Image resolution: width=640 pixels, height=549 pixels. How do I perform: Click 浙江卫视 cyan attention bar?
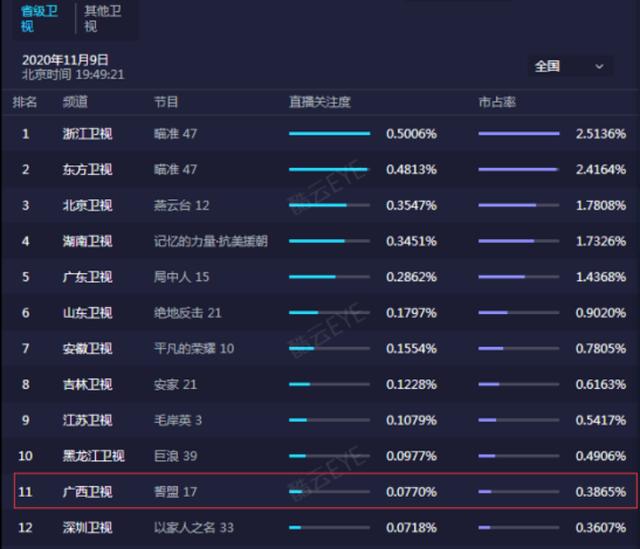point(329,133)
